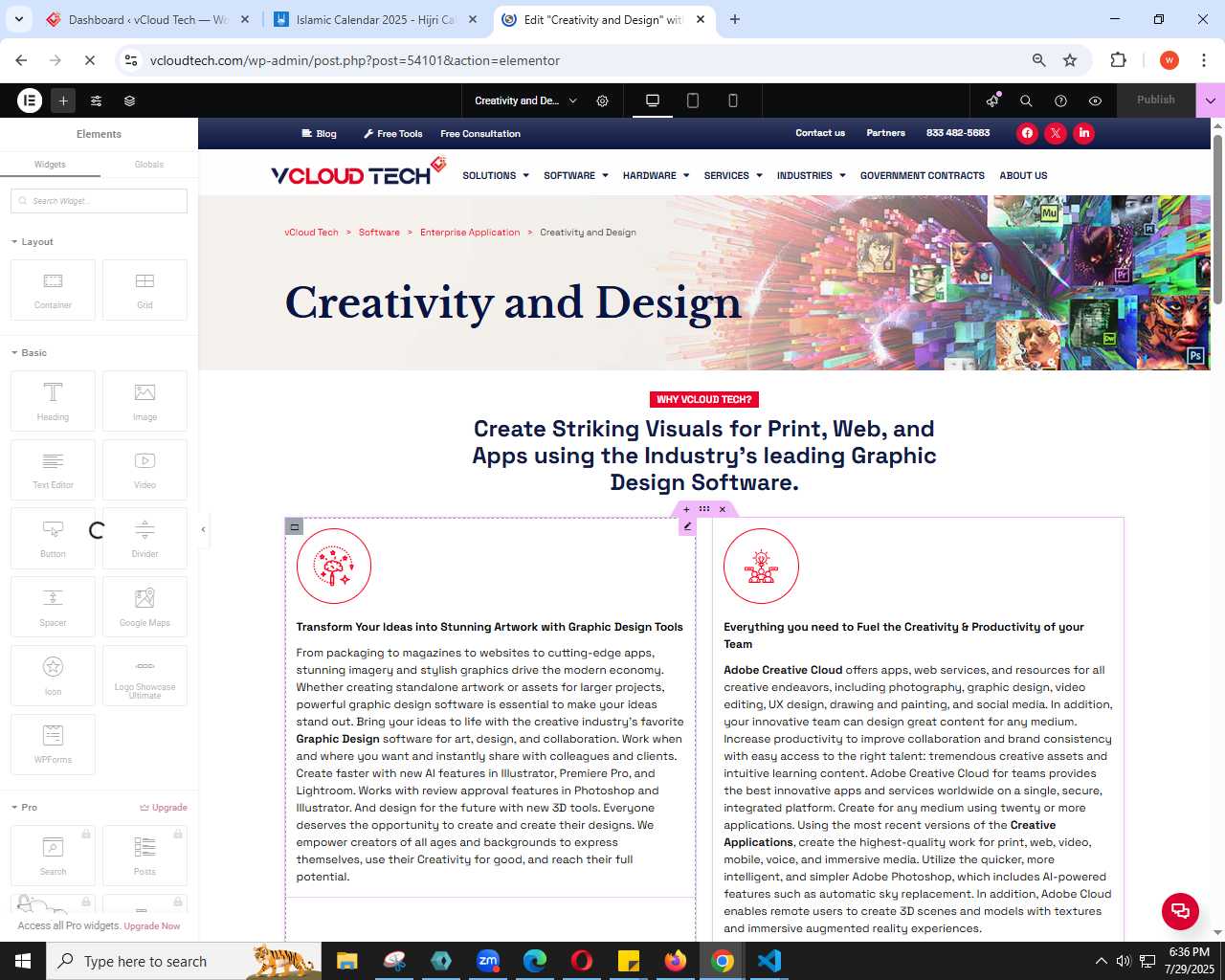Collapse the Elementor side panel

pyautogui.click(x=203, y=529)
